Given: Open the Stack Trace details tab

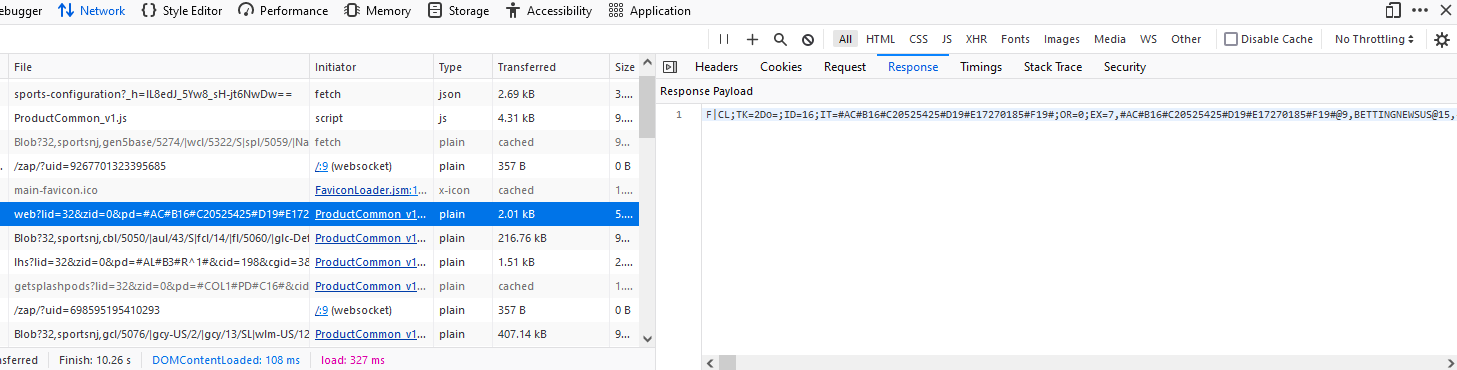Looking at the screenshot, I should [1053, 67].
